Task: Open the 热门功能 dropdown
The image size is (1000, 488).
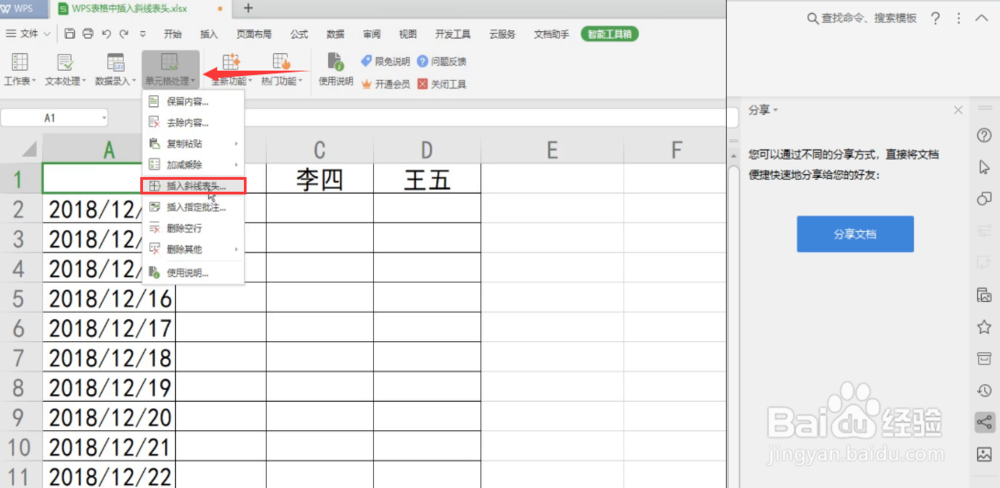Action: [281, 70]
